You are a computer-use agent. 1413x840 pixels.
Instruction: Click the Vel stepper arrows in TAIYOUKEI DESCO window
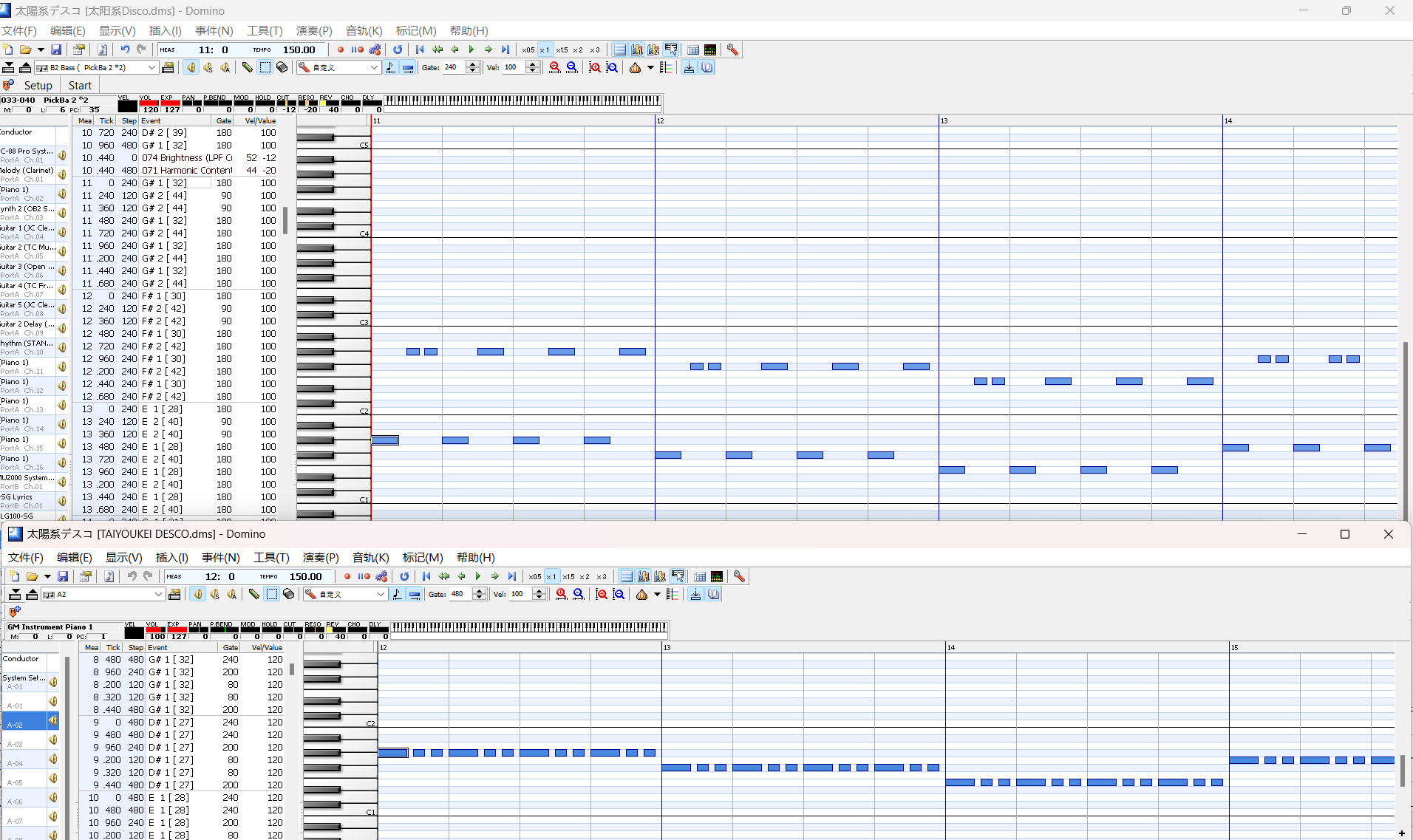539,594
